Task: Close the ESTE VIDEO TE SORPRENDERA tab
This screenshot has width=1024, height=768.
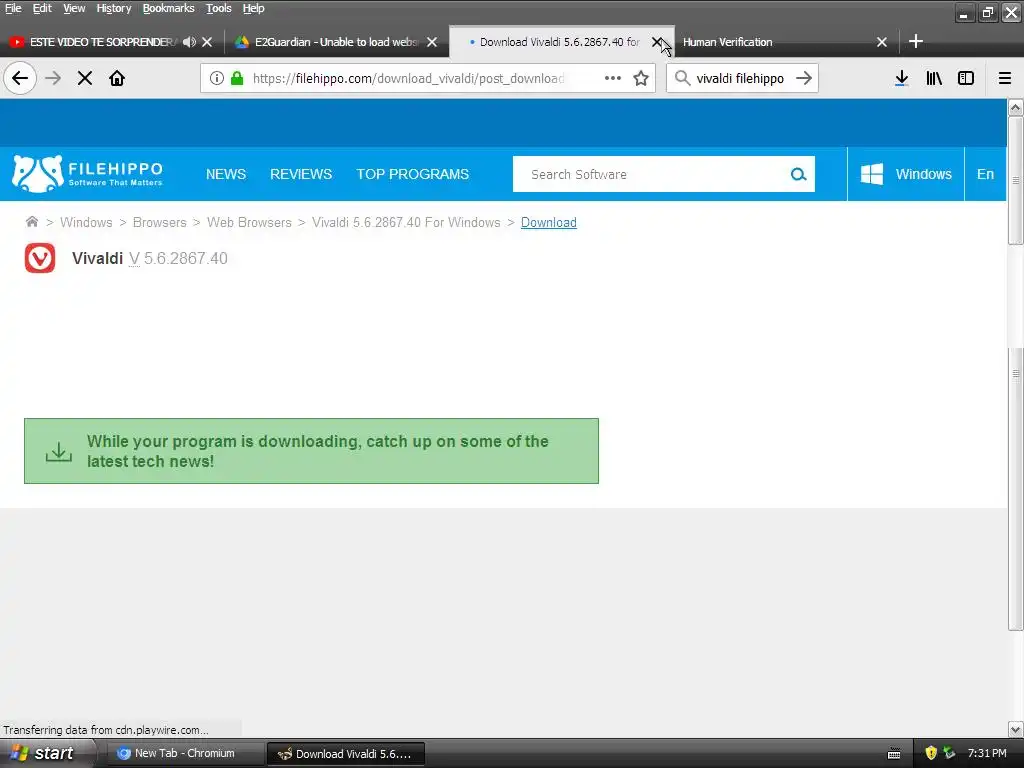Action: coord(207,42)
